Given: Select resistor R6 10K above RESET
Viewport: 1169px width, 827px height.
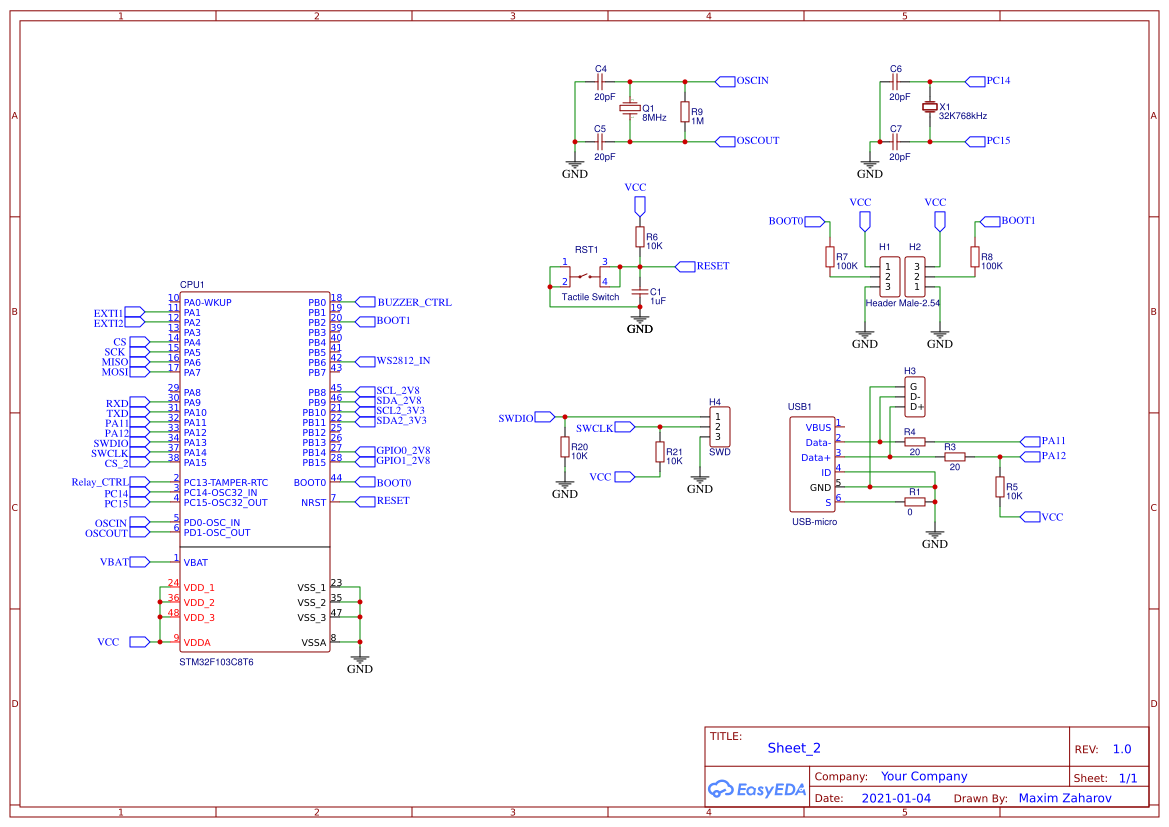Looking at the screenshot, I should click(640, 238).
